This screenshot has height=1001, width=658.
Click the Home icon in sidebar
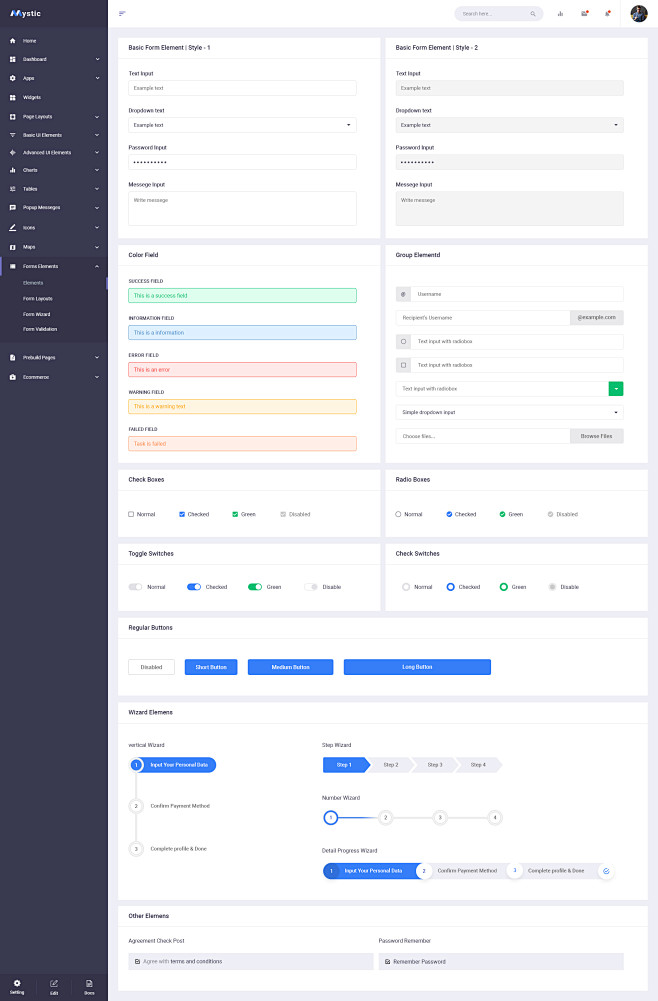12,41
